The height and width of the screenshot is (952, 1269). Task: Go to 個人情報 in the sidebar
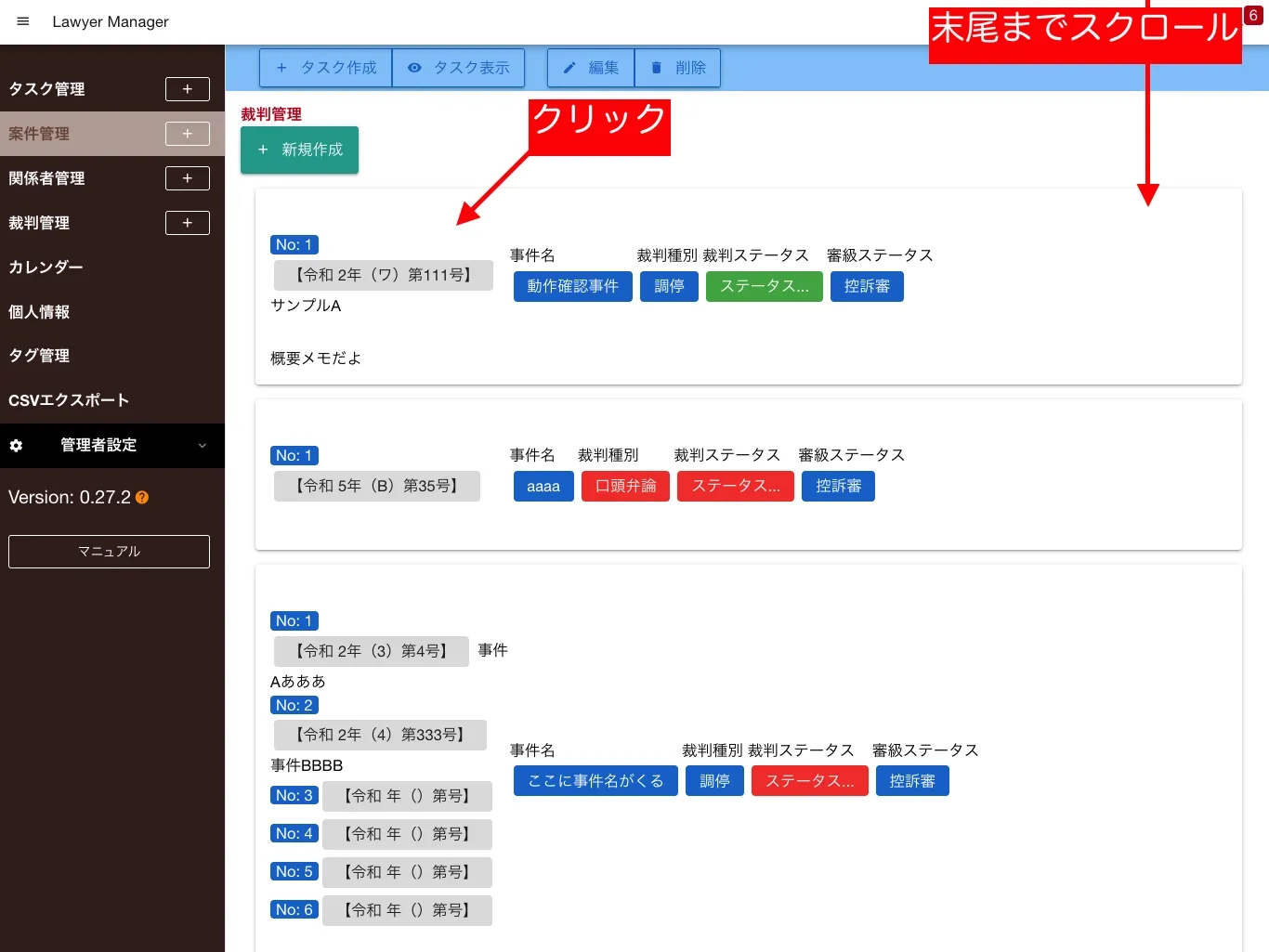tap(39, 312)
